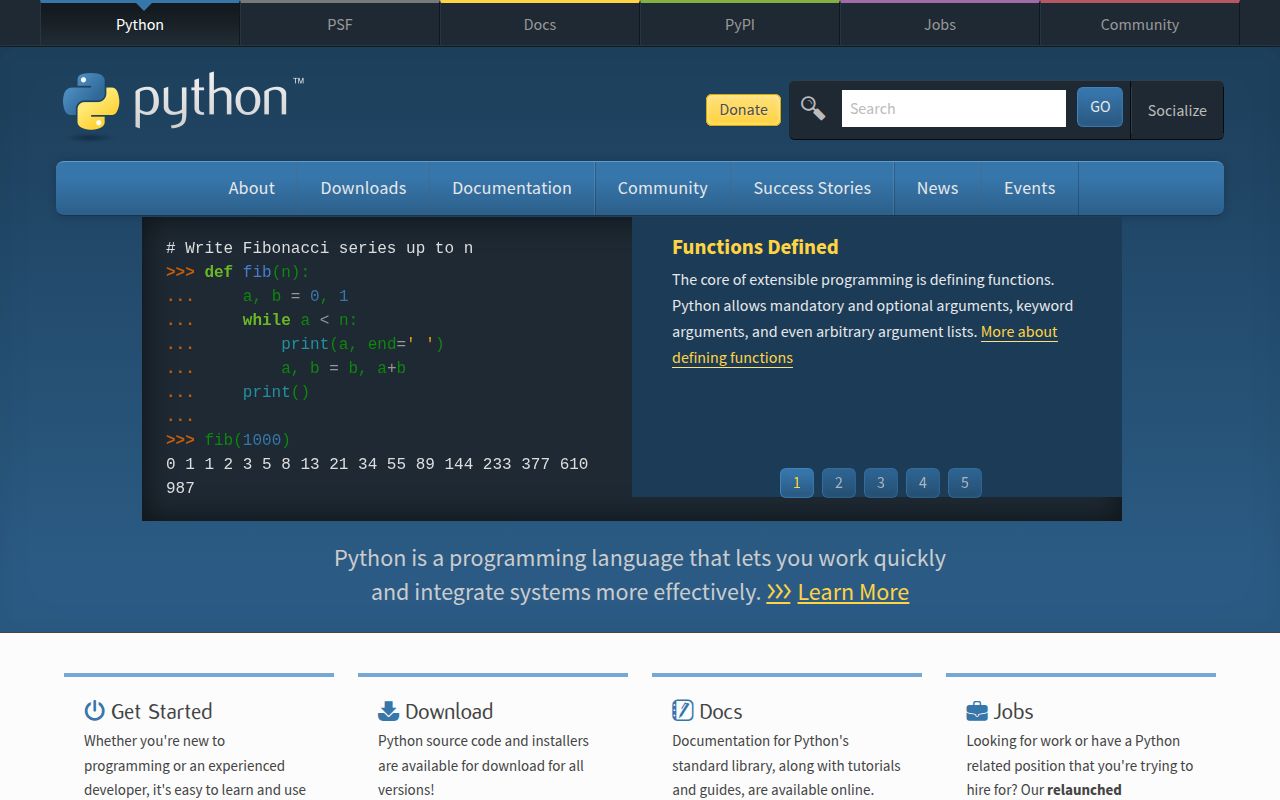This screenshot has width=1280, height=800.
Task: Open the Docs tab in top bar
Action: [540, 24]
